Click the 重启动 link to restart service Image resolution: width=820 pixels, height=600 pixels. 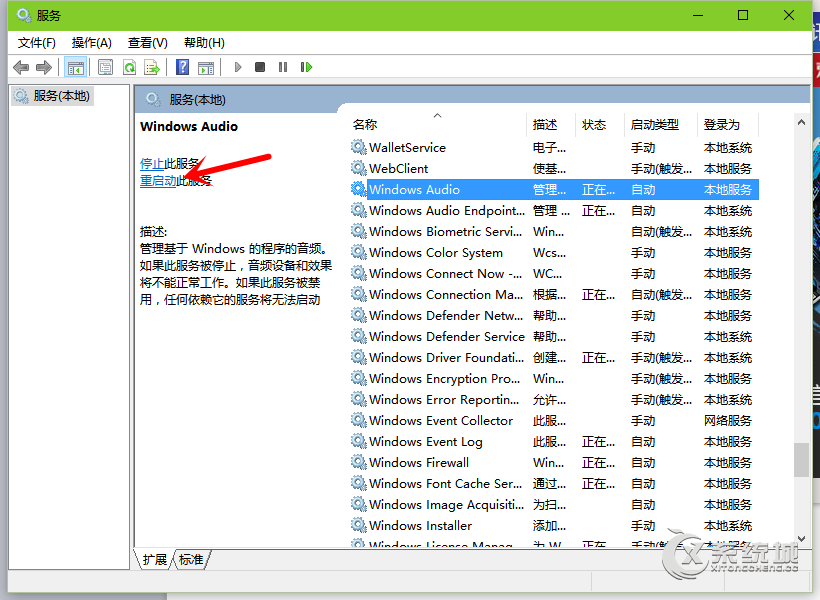point(158,181)
